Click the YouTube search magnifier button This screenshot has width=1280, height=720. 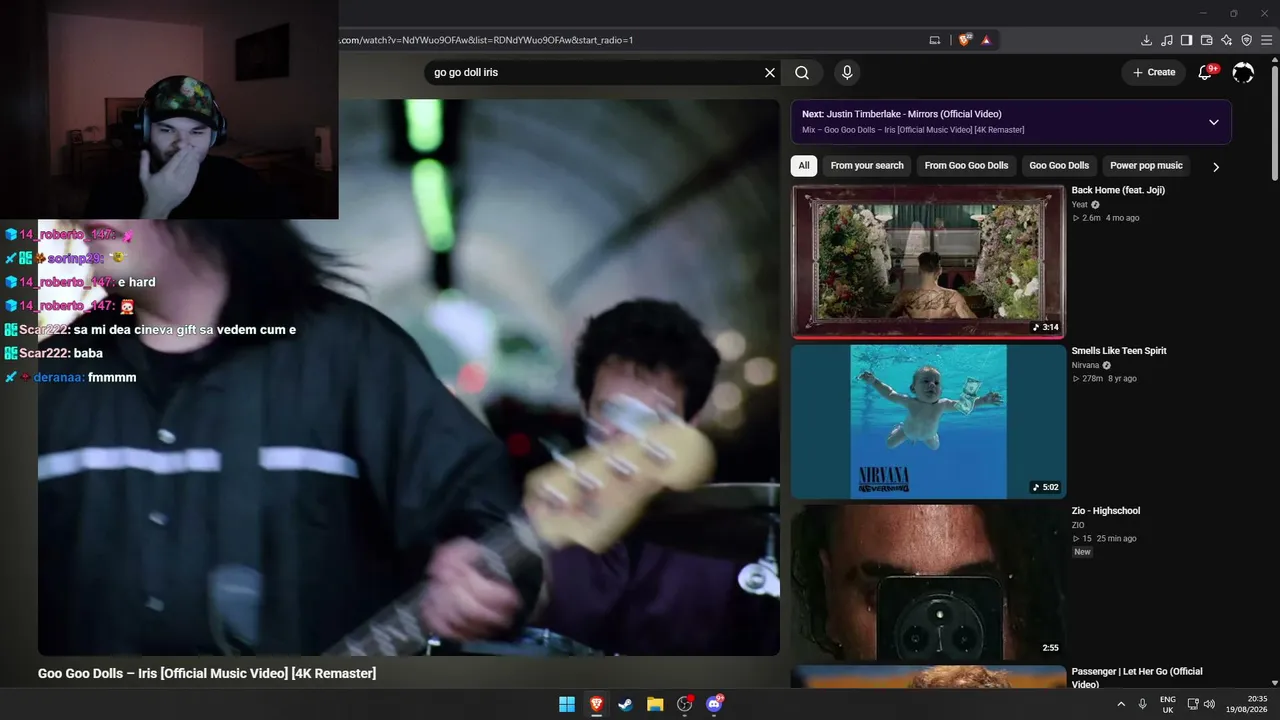(802, 73)
